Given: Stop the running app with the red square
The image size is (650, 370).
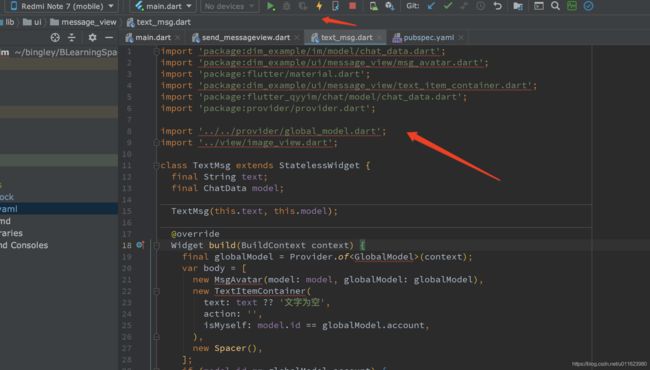Looking at the screenshot, I should pyautogui.click(x=352, y=6).
